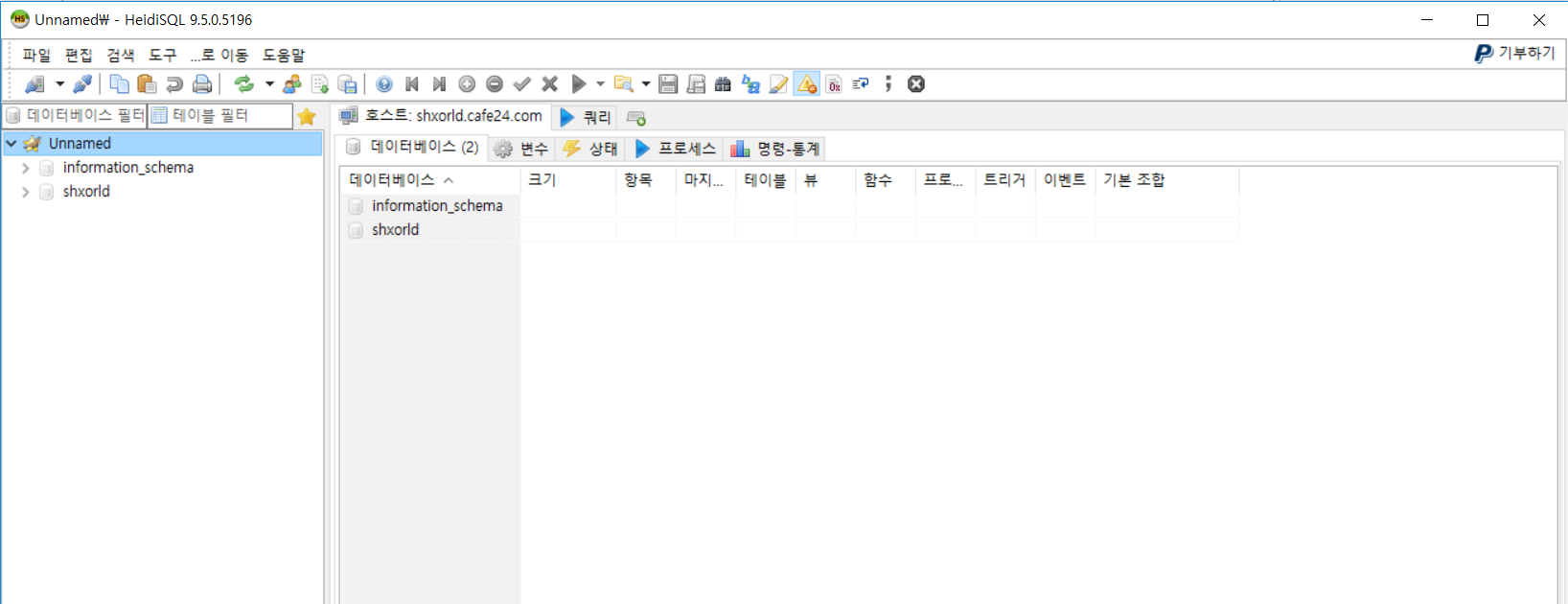Sort by the 크기 column header
Image resolution: width=1568 pixels, height=604 pixels.
coord(568,180)
